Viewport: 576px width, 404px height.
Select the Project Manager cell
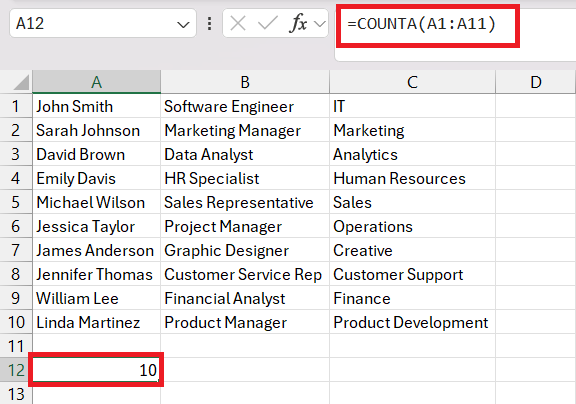(245, 226)
